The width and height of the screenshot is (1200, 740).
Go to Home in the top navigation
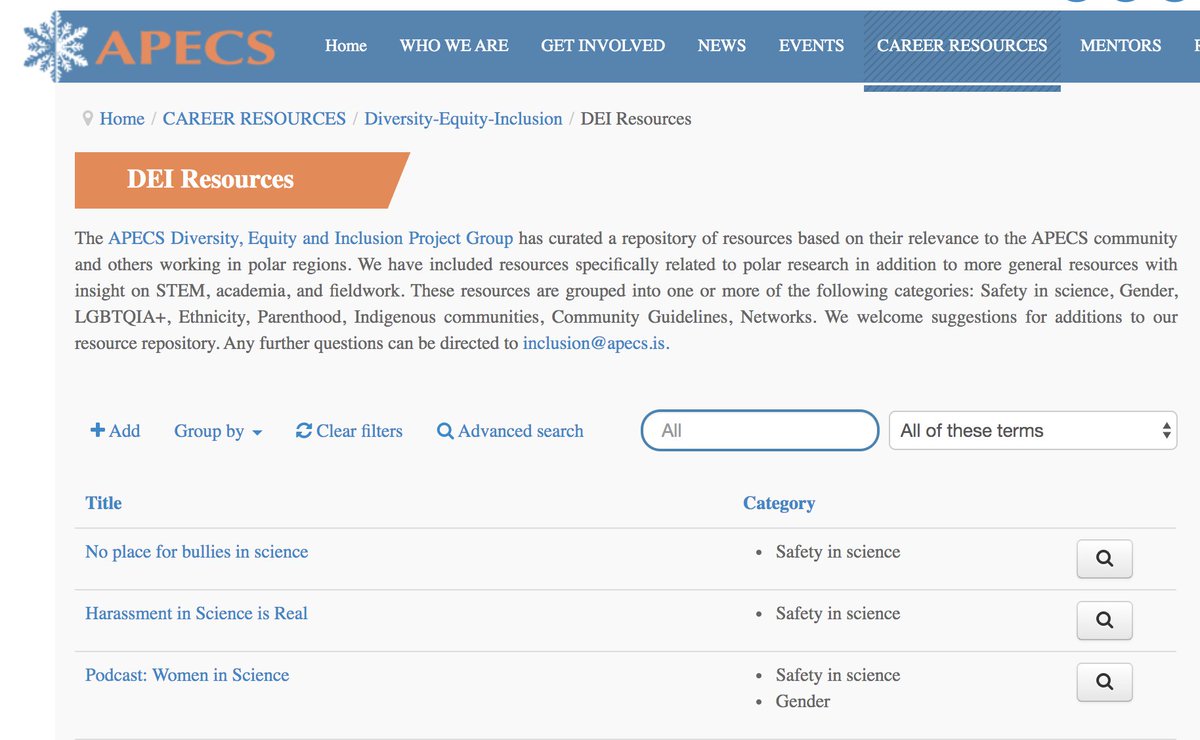point(346,45)
